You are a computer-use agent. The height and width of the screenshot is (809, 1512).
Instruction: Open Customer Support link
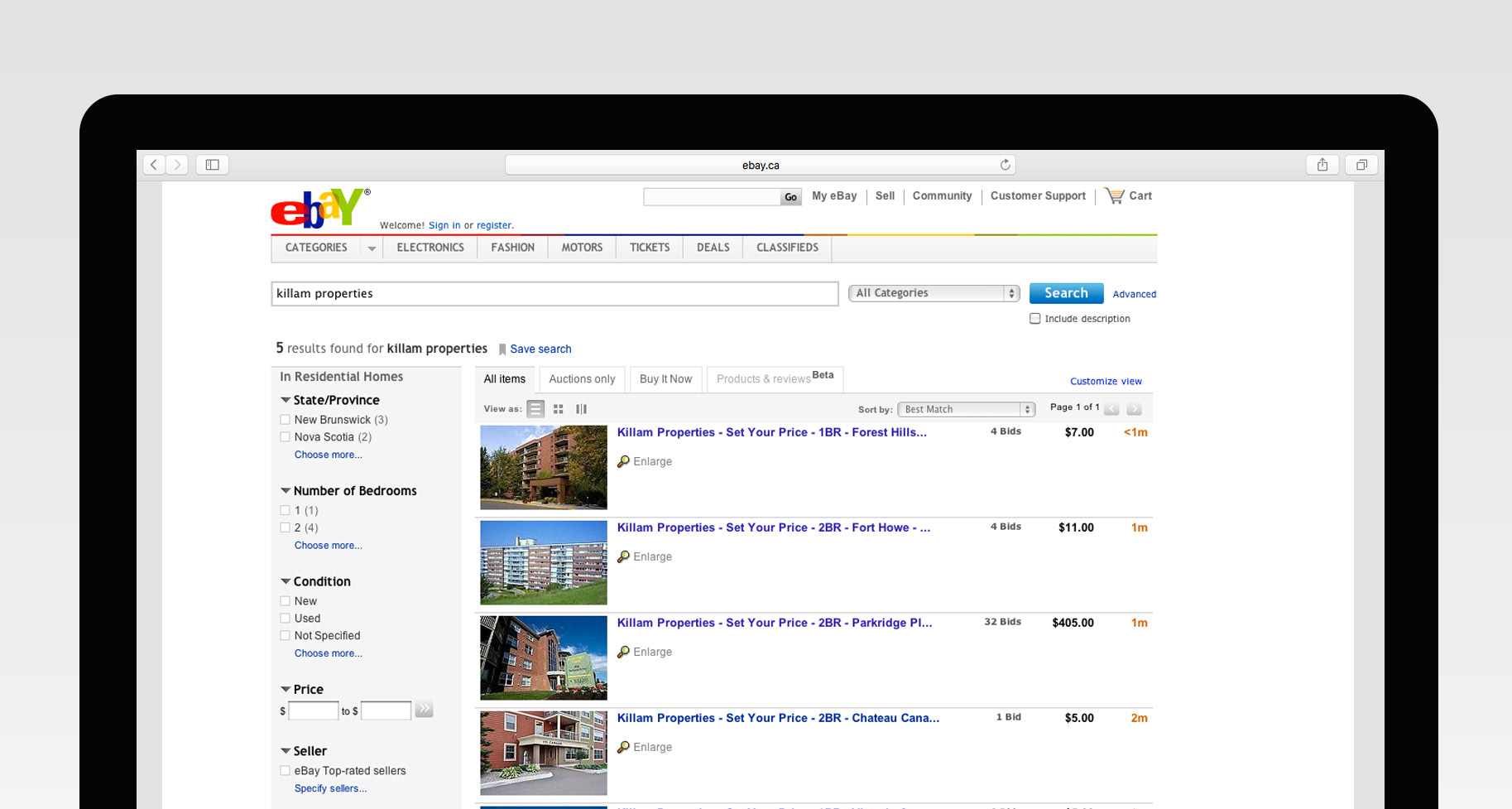point(1038,196)
